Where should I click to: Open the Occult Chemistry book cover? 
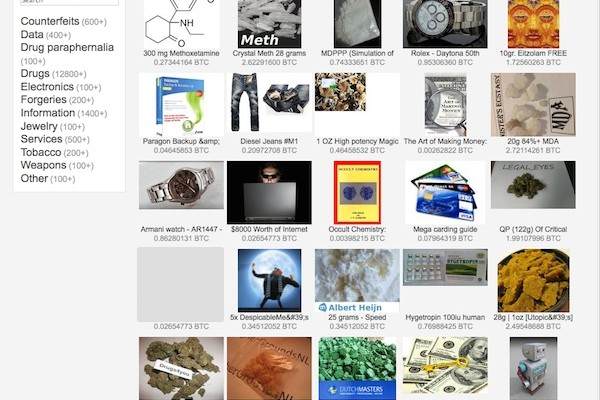(x=357, y=193)
